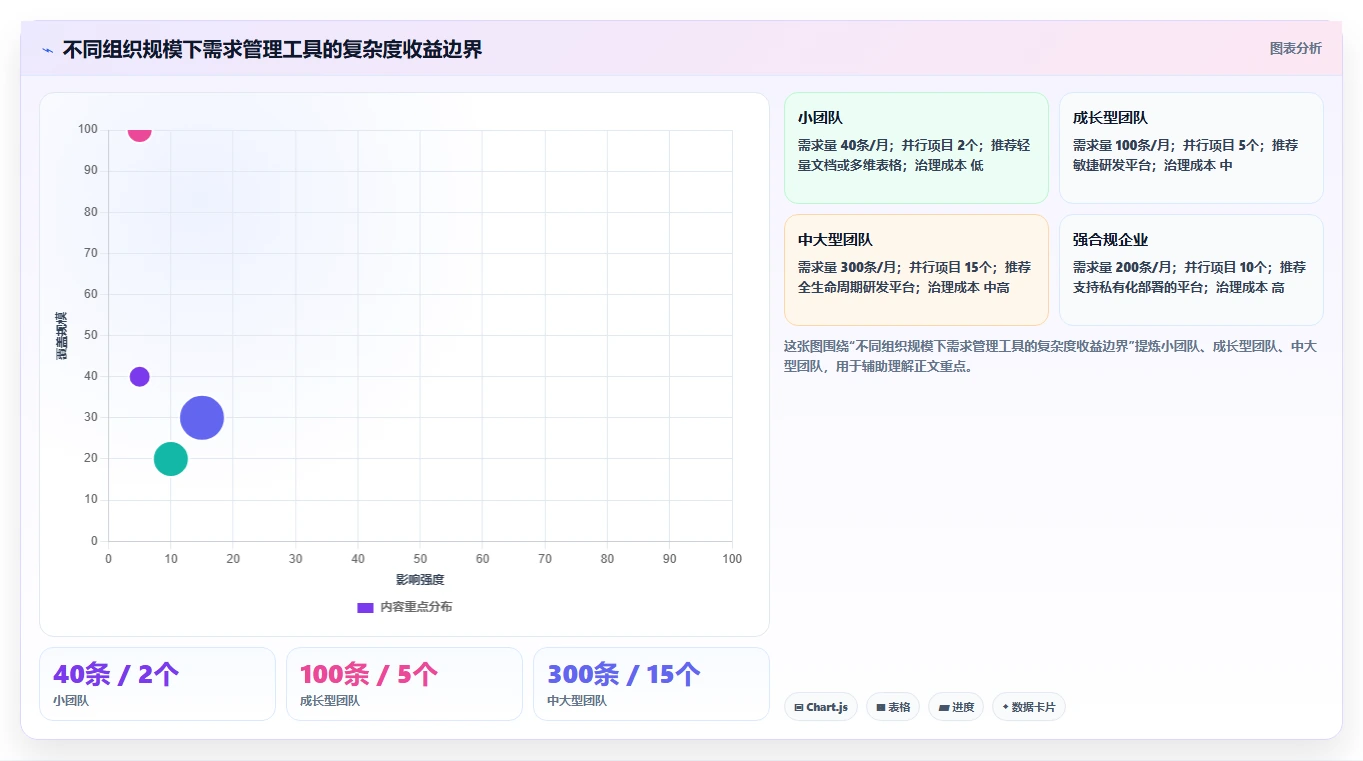Click 中大型团队 label under 300条 / 15个
1363x761 pixels.
[x=577, y=701]
